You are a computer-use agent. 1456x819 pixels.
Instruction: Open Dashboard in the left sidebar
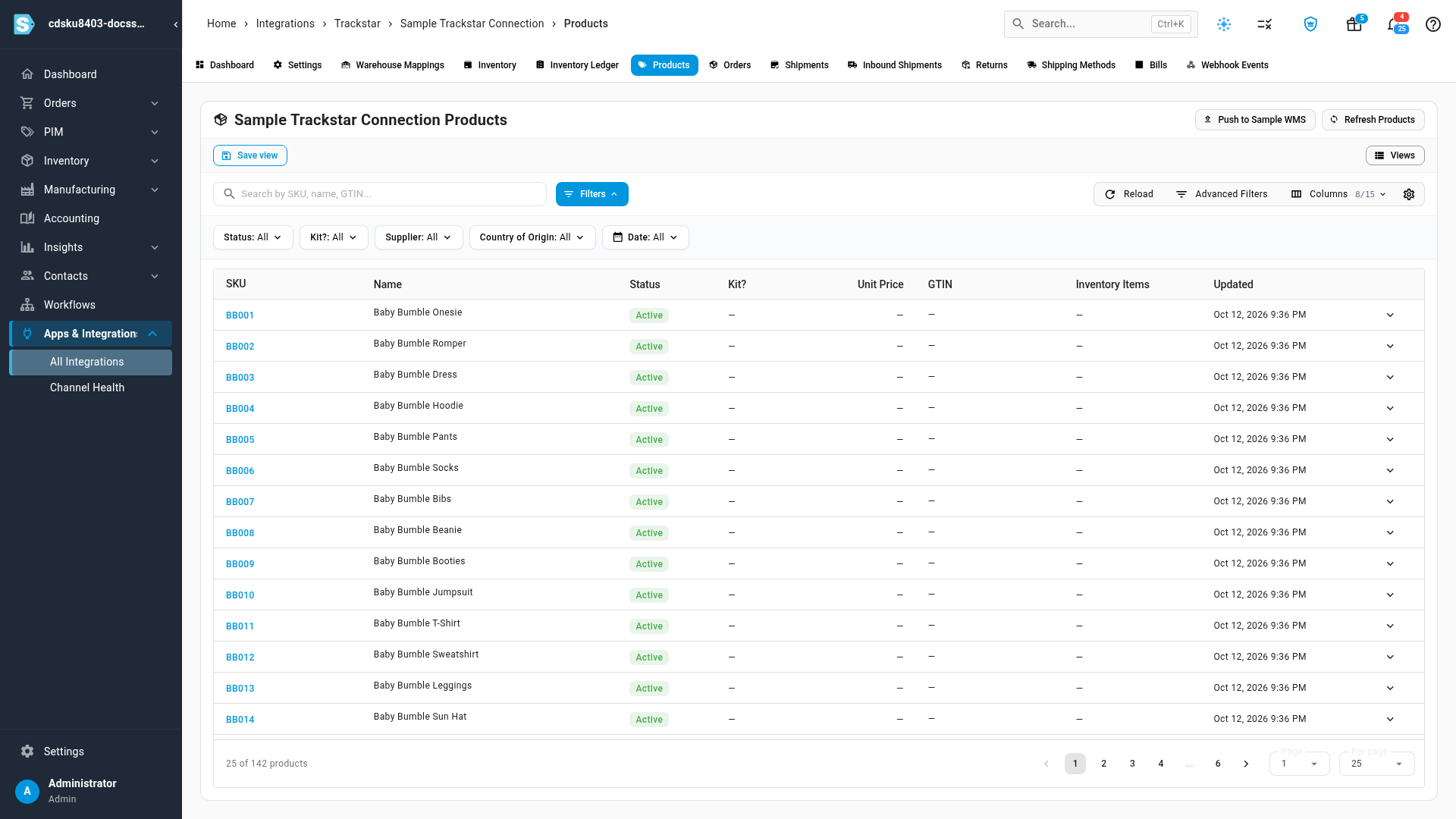tap(91, 74)
